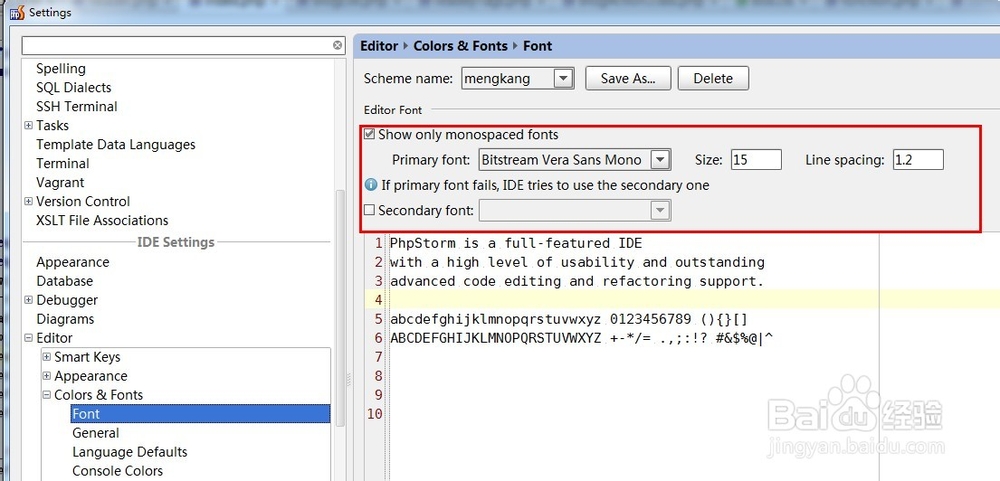Expand the Version Control tree node
Image resolution: width=1000 pixels, height=481 pixels.
[28, 202]
